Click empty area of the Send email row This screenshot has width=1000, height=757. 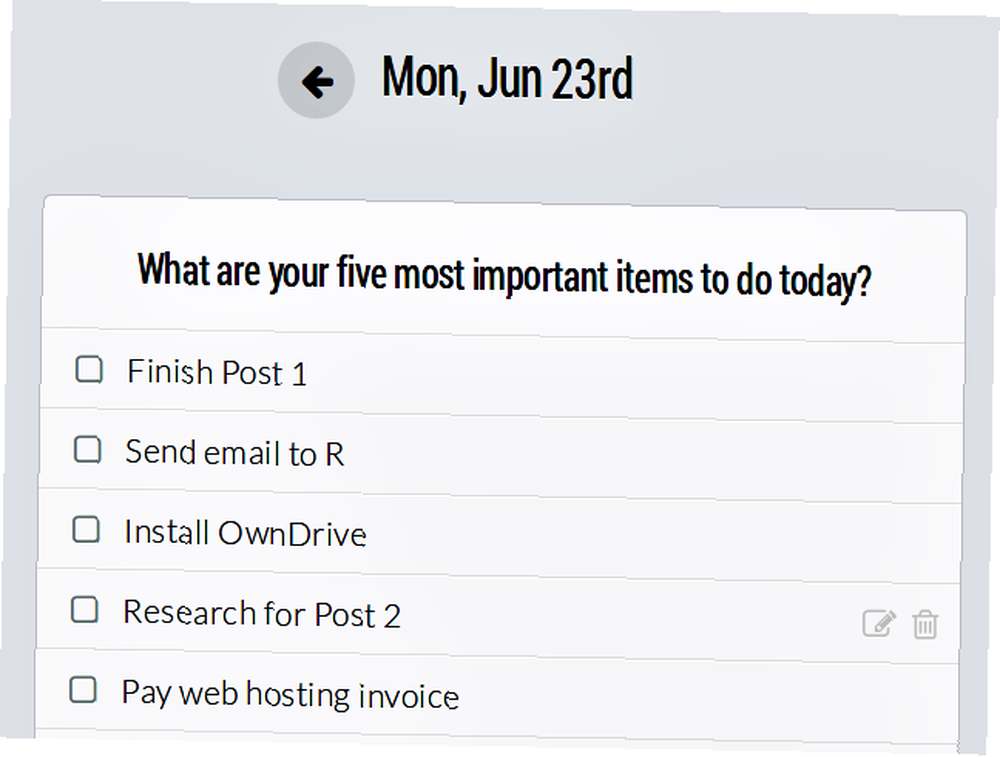pyautogui.click(x=651, y=458)
